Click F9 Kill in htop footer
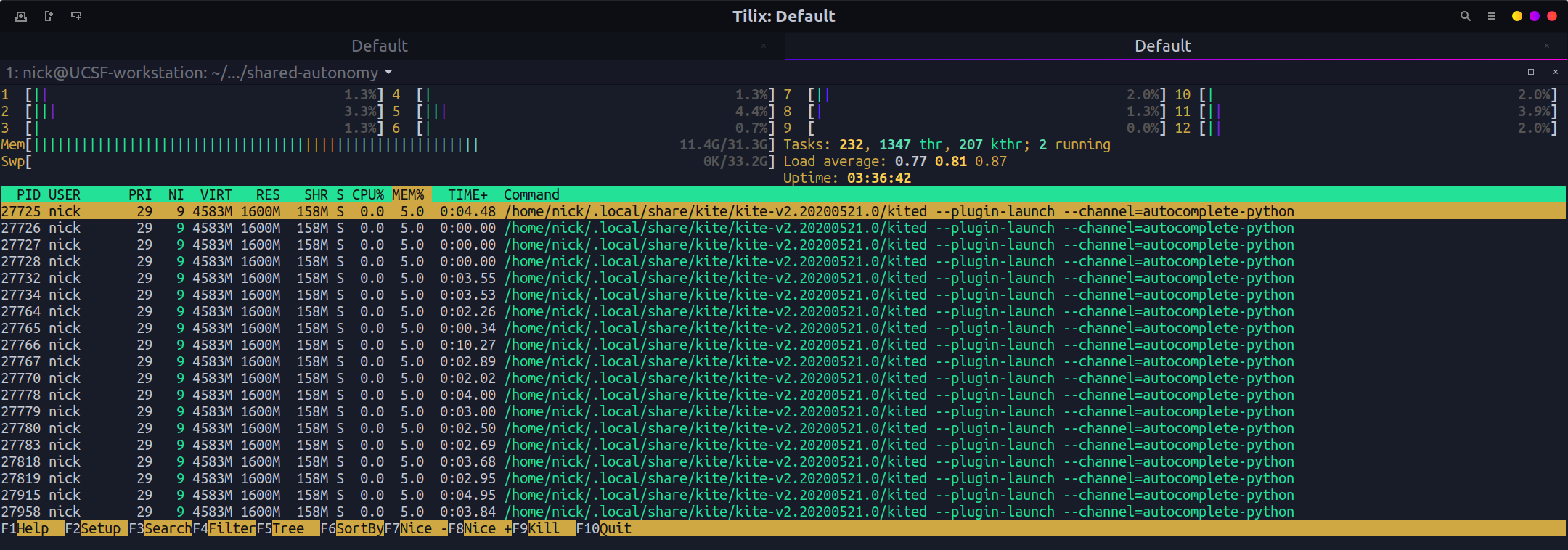 pyautogui.click(x=544, y=528)
